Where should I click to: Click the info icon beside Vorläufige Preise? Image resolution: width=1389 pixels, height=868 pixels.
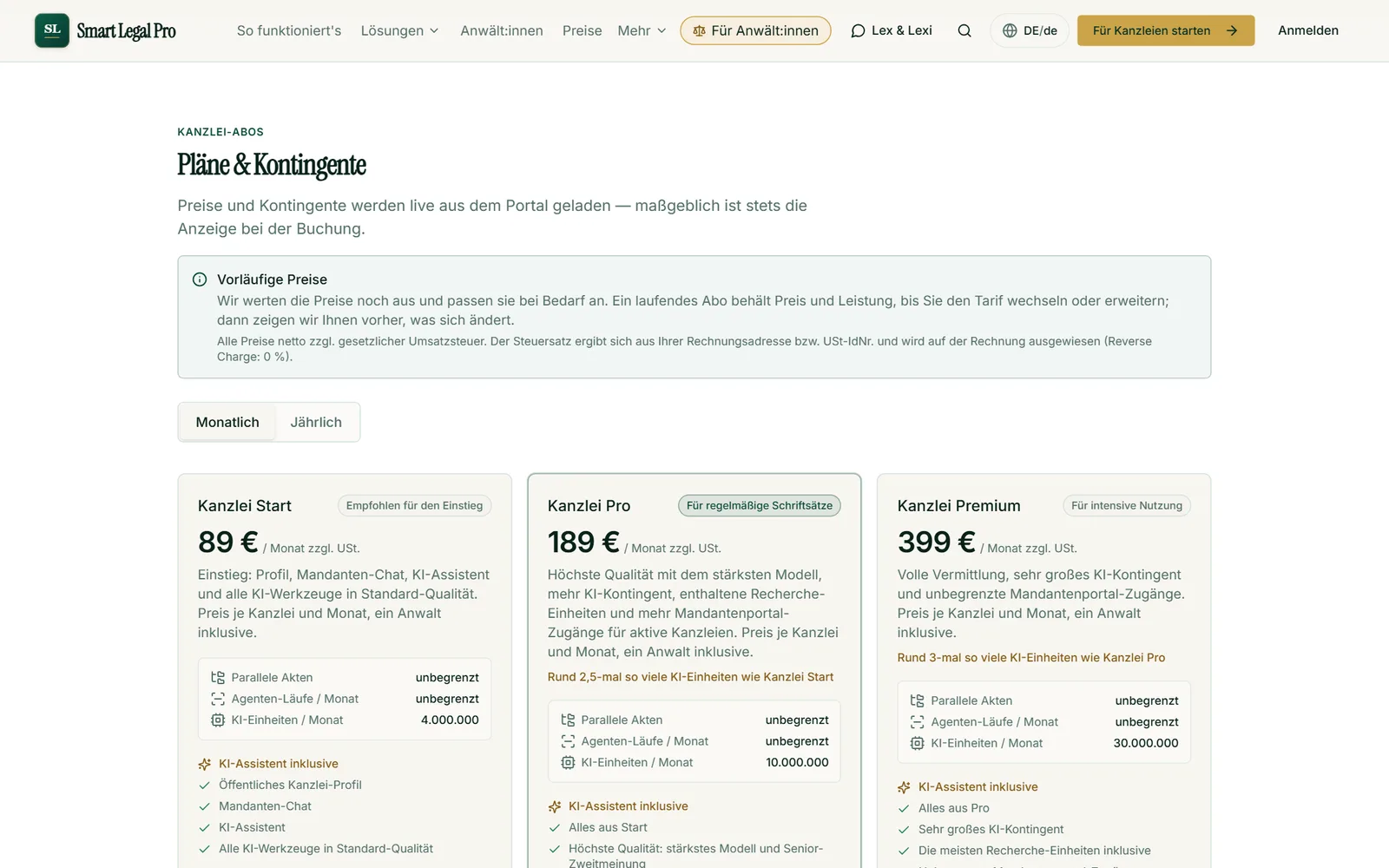(200, 279)
